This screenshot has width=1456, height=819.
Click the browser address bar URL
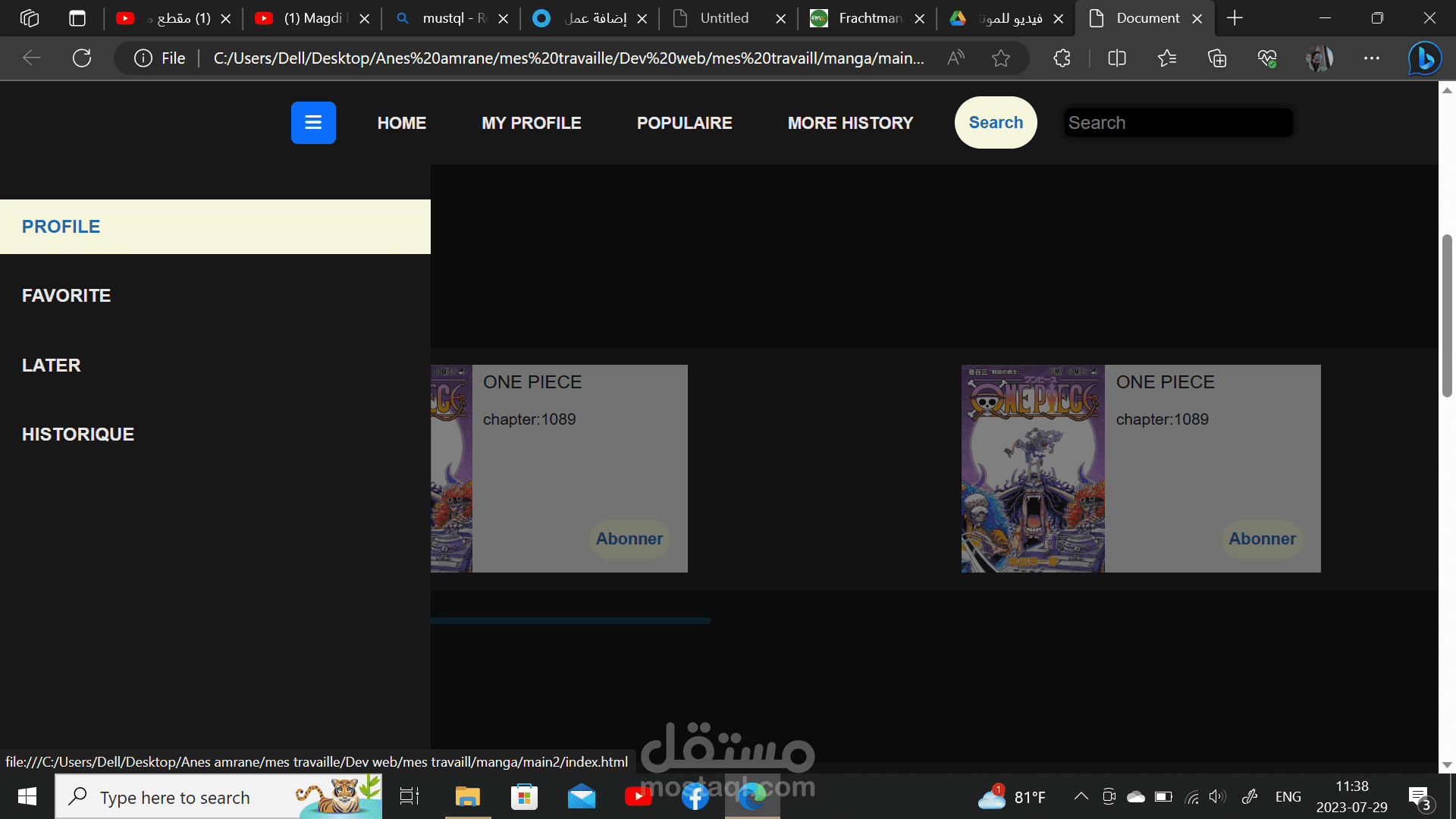569,58
